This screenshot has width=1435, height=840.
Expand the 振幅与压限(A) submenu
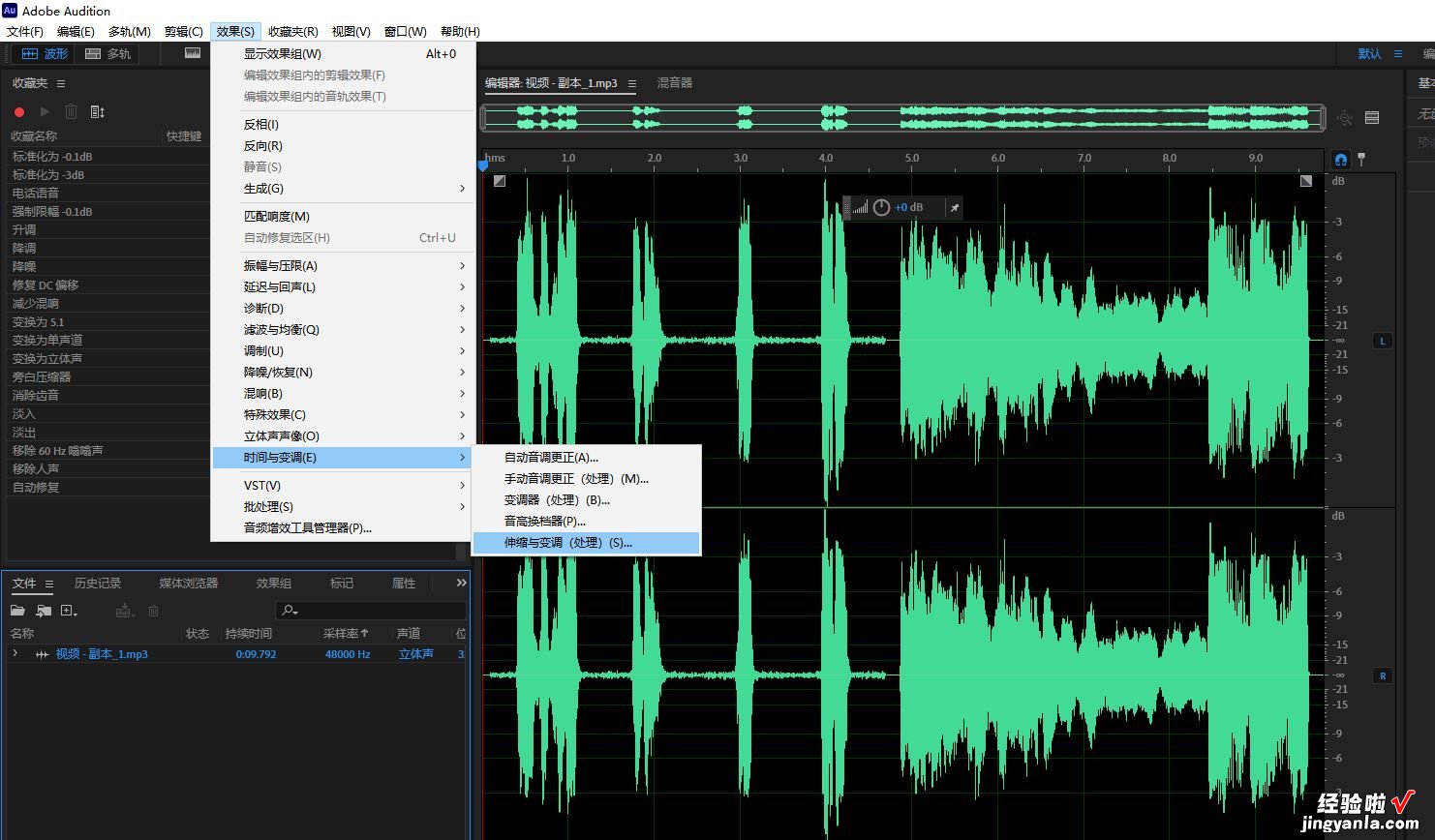click(343, 265)
